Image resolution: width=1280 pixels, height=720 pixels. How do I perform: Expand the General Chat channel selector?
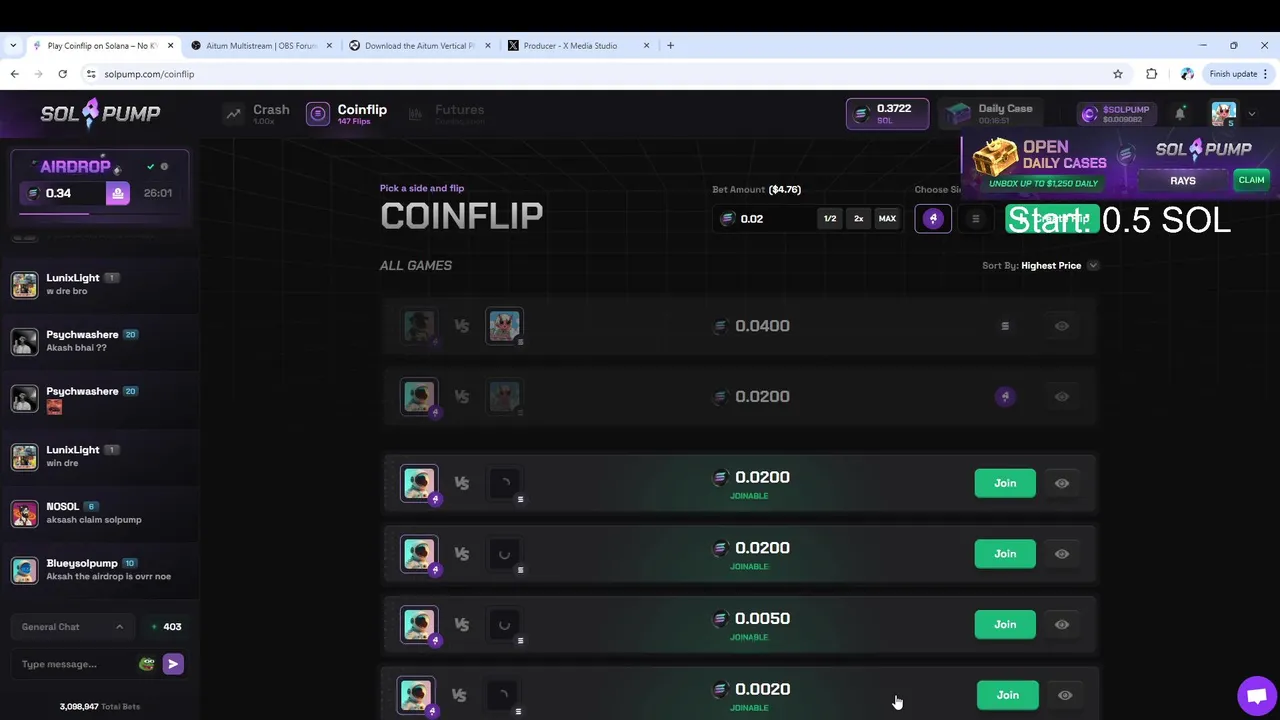click(x=72, y=627)
